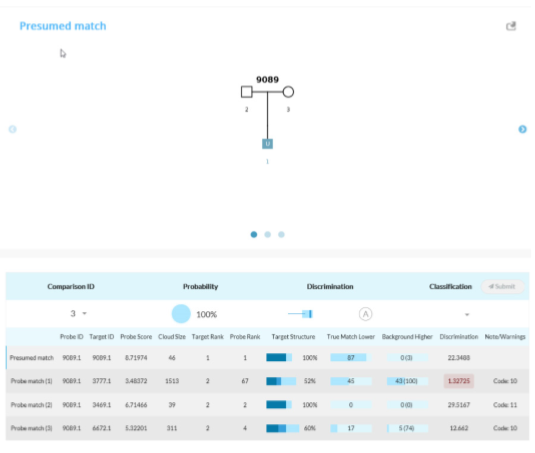Screen dimensions: 535x453
Task: Show the first carousel slide dot
Action: pyautogui.click(x=254, y=234)
